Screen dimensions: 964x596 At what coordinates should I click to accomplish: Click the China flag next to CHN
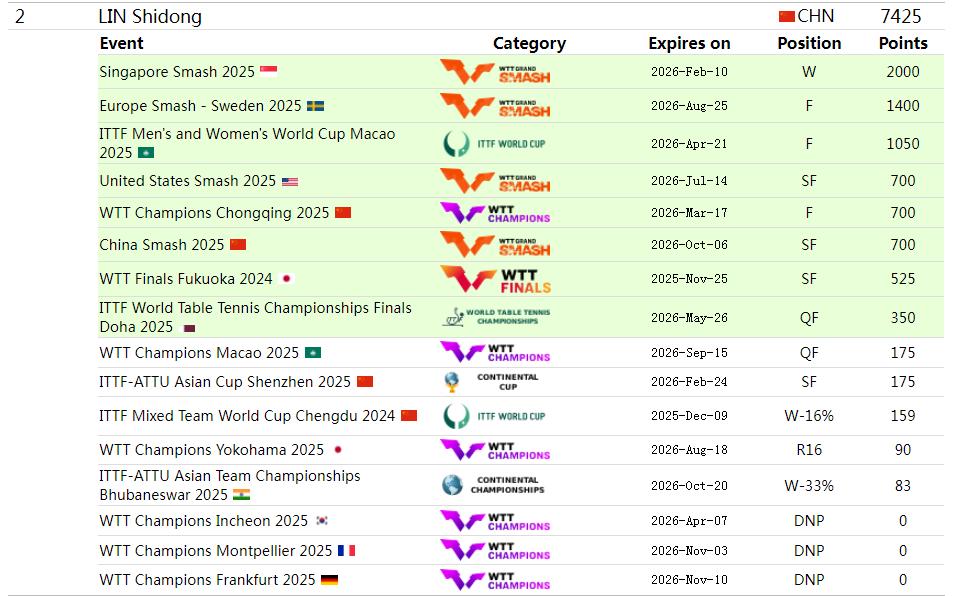pos(786,16)
